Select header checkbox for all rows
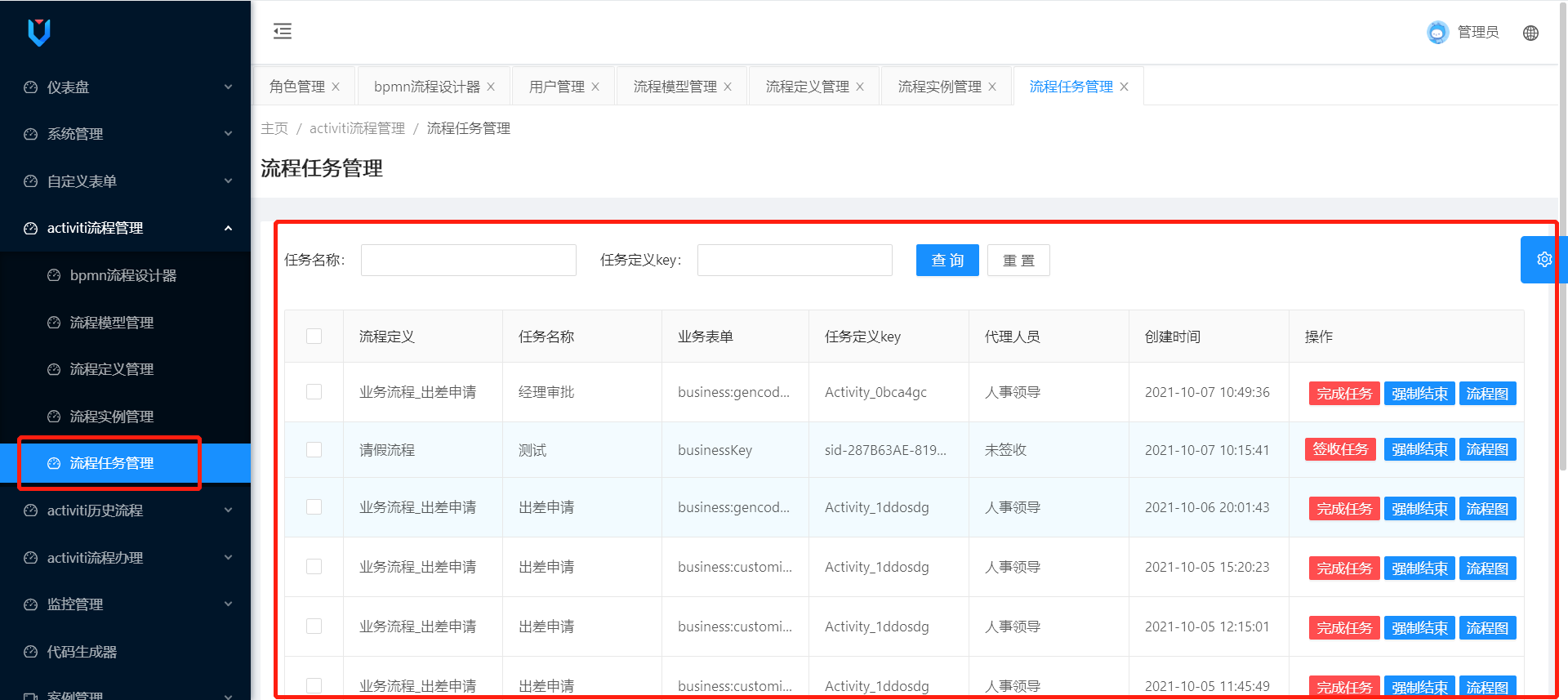The image size is (1568, 700). point(314,337)
